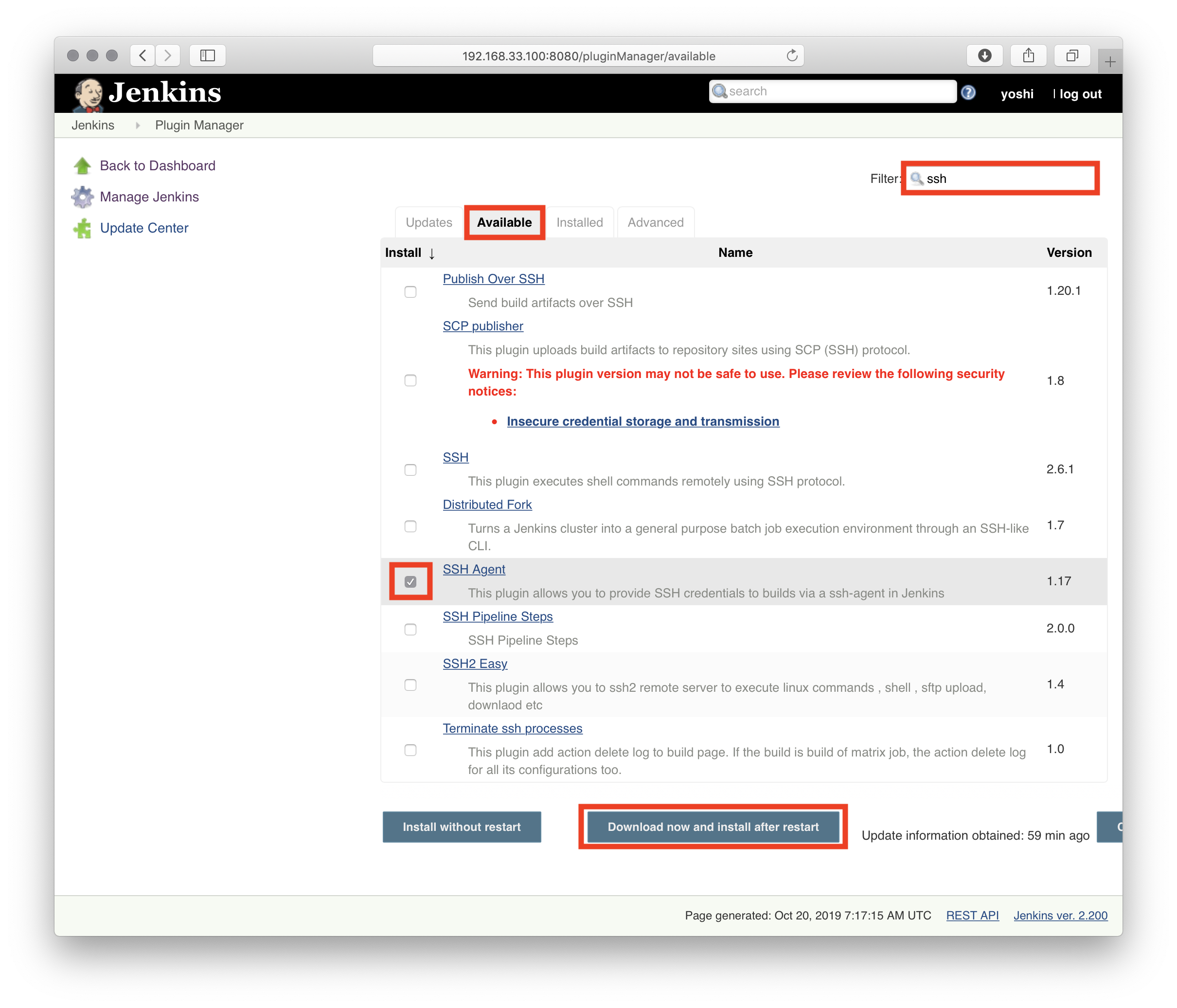The image size is (1177, 1008).
Task: Check the SSH2 Easy checkbox
Action: click(410, 685)
